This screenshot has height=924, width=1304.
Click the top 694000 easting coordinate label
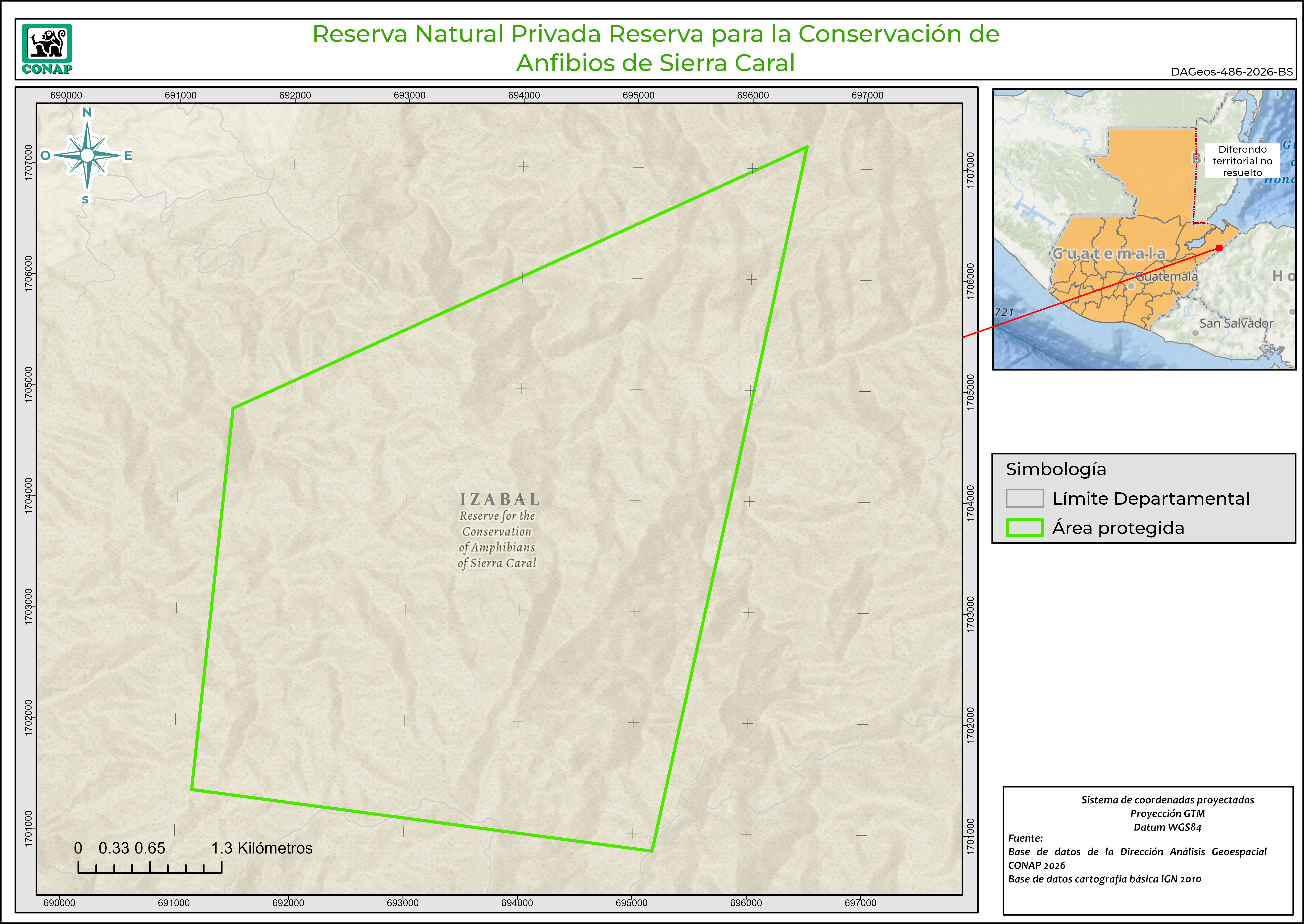[x=524, y=95]
